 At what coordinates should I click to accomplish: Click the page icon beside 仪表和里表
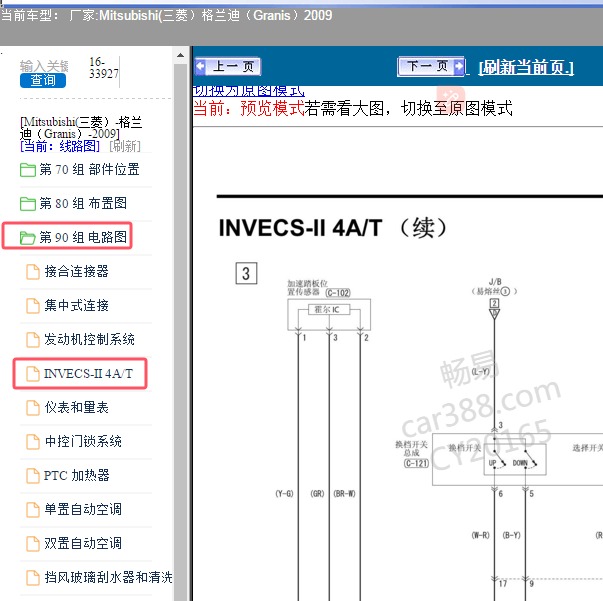tap(33, 408)
